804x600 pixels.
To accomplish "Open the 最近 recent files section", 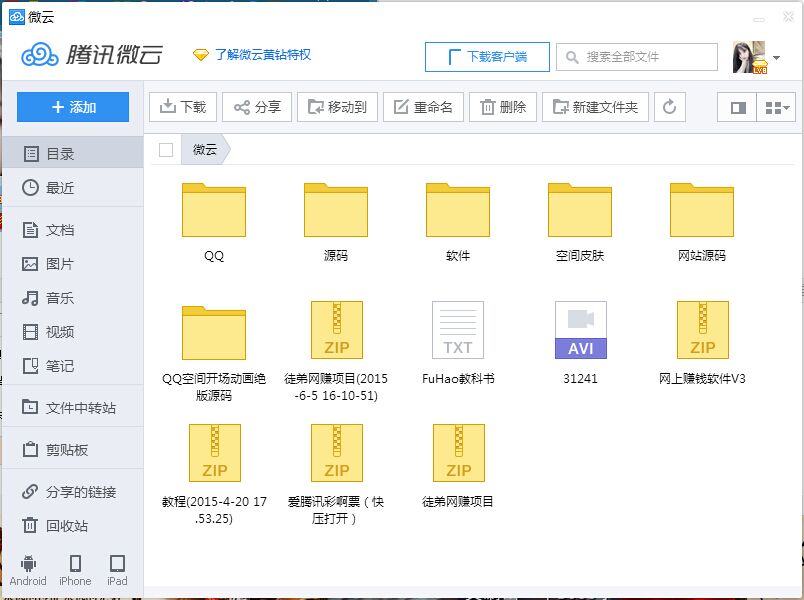I will pos(72,188).
